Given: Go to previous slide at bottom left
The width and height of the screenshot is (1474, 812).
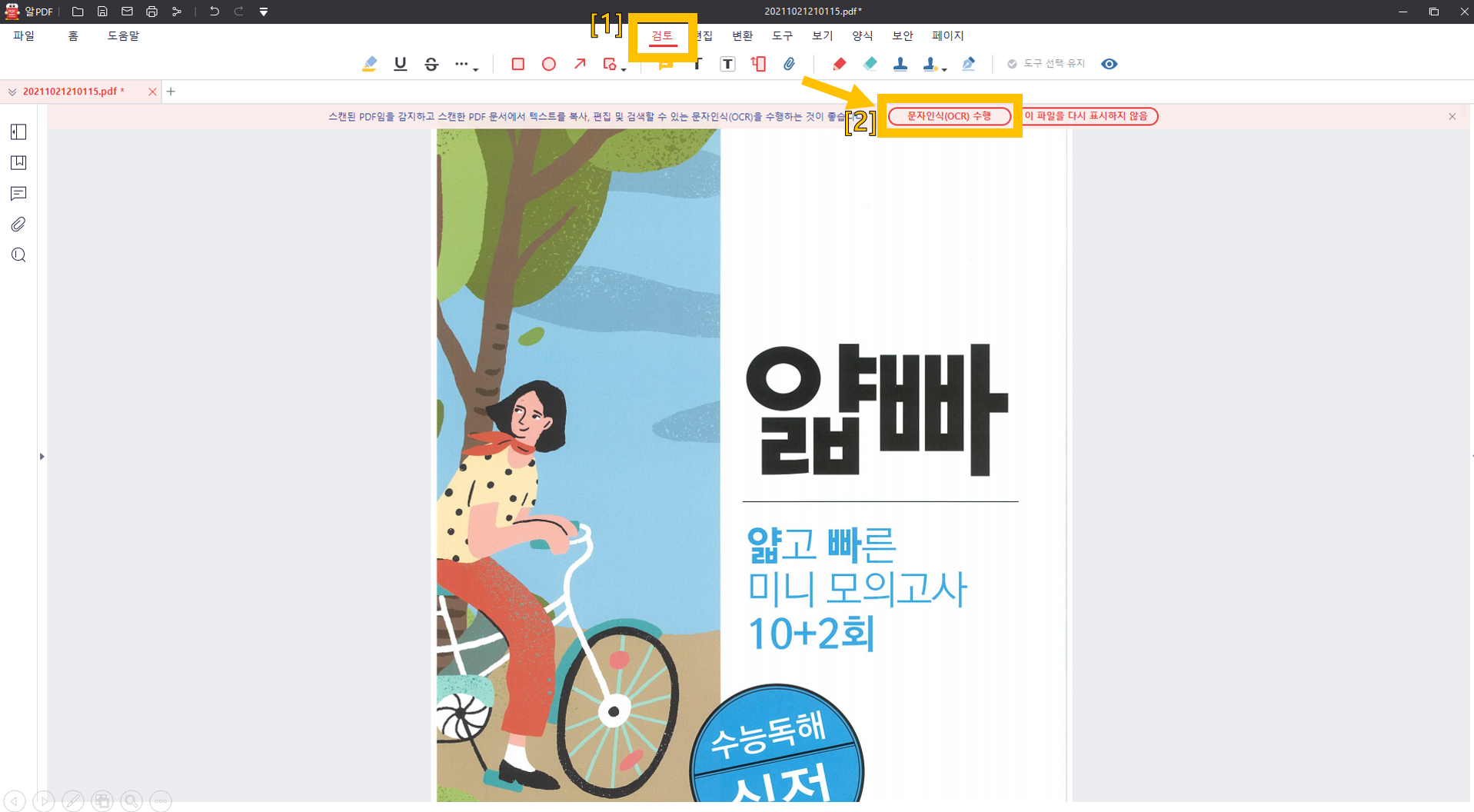Looking at the screenshot, I should pos(15,800).
